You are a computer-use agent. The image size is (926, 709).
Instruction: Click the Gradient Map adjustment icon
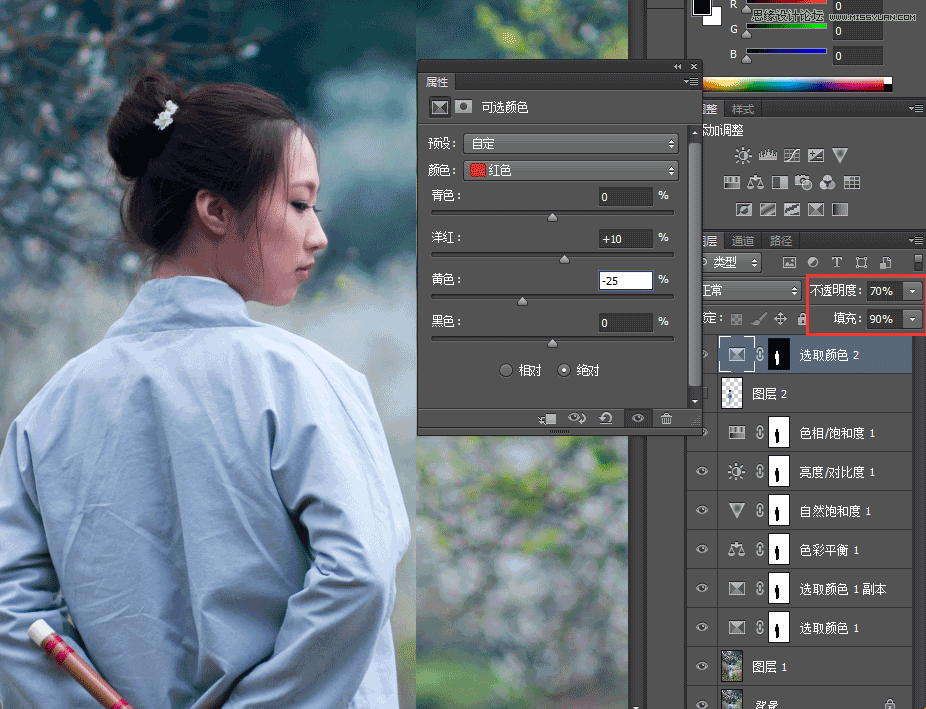pos(839,209)
